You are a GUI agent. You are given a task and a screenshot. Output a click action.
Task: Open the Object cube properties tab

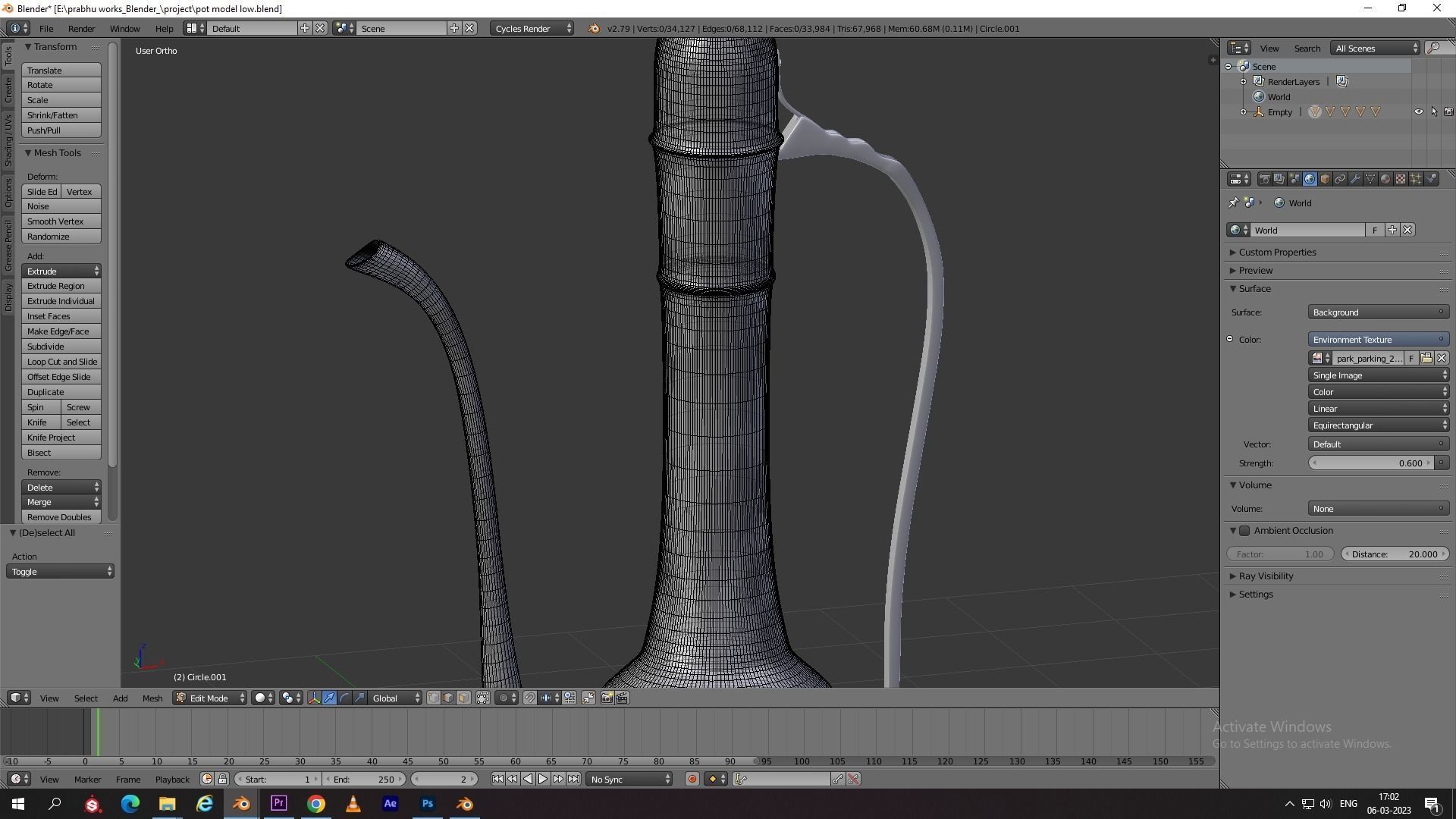1325,179
